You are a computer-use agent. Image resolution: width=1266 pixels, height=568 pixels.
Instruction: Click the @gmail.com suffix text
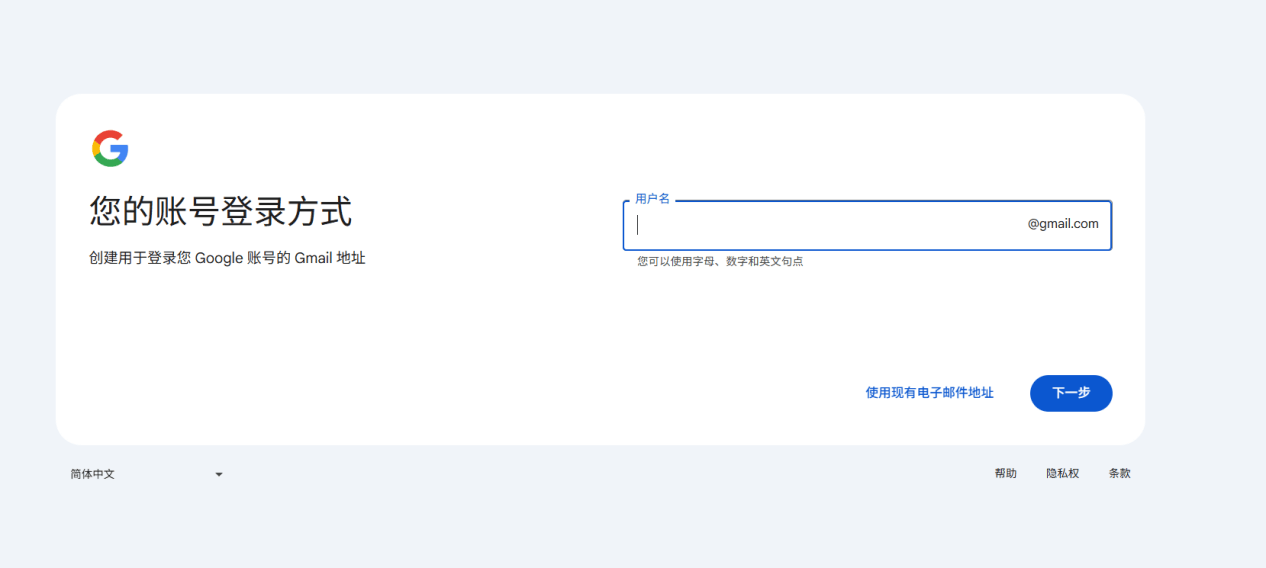(1063, 224)
